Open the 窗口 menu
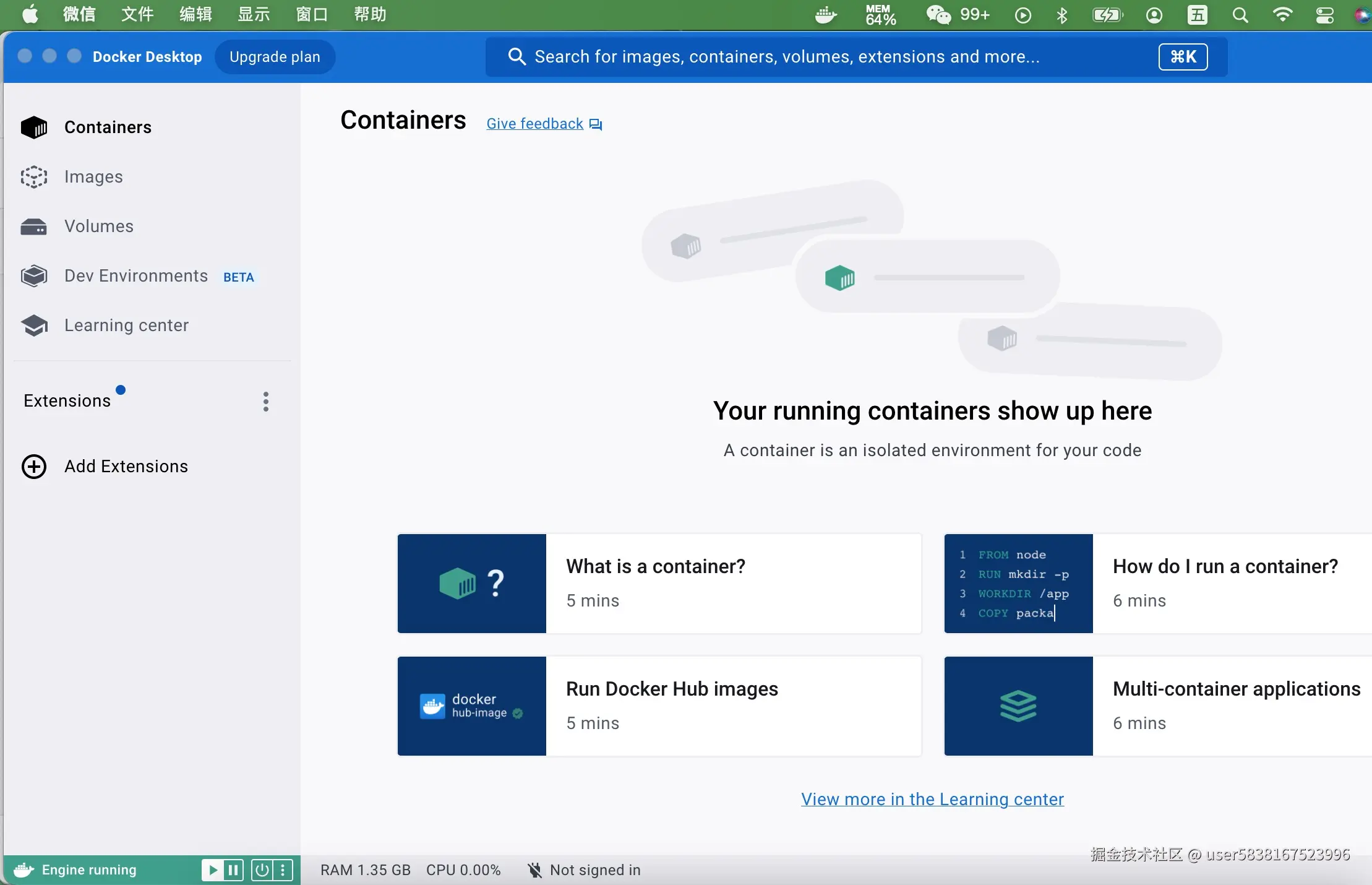Viewport: 1372px width, 885px height. [312, 14]
